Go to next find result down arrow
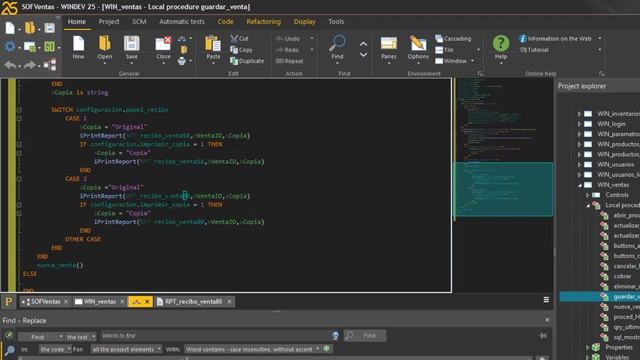Image resolution: width=640 pixels, height=360 pixels. 363,55
